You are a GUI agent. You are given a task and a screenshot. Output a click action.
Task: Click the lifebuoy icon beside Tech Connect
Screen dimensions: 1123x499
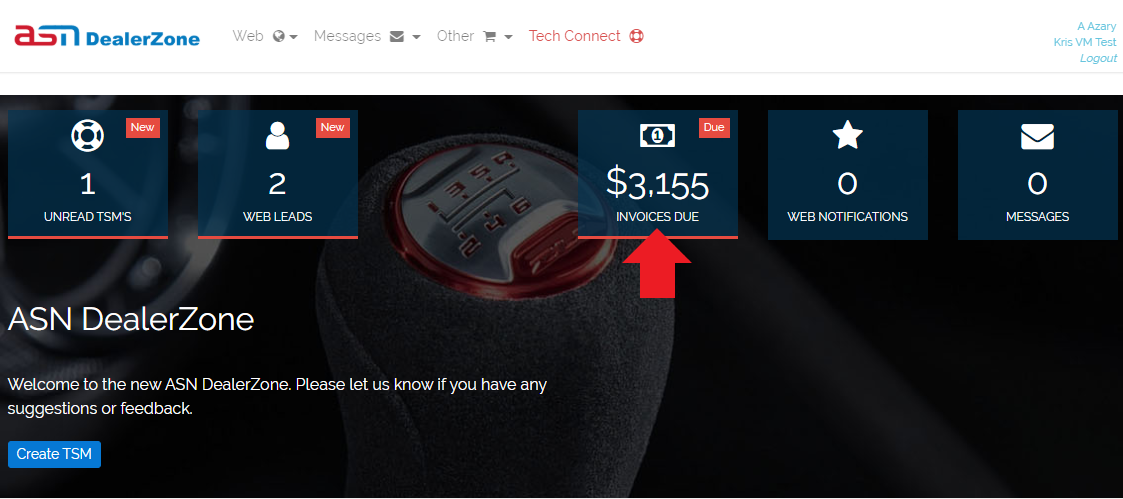(x=636, y=36)
